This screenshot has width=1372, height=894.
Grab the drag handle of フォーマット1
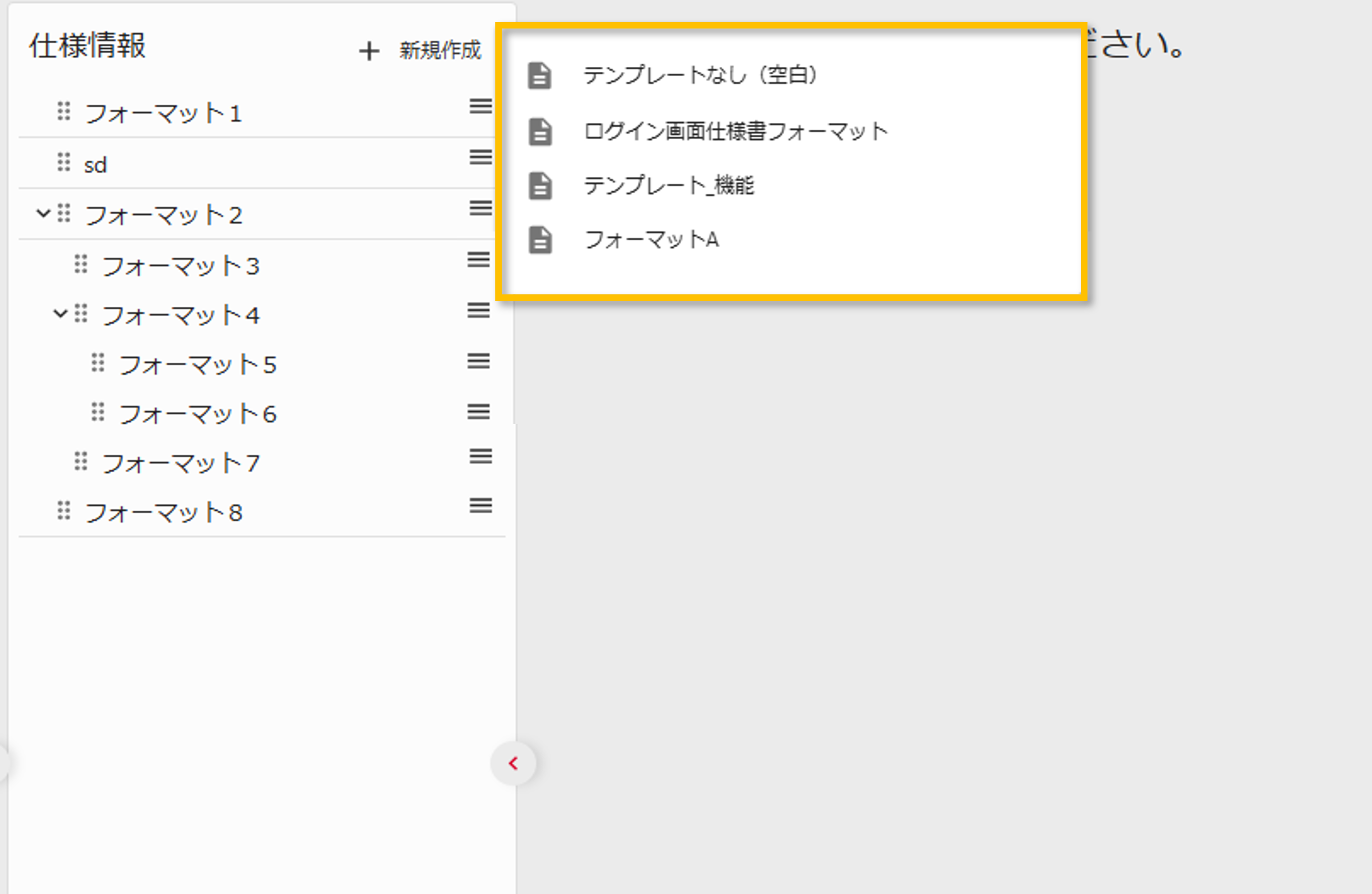click(x=64, y=111)
